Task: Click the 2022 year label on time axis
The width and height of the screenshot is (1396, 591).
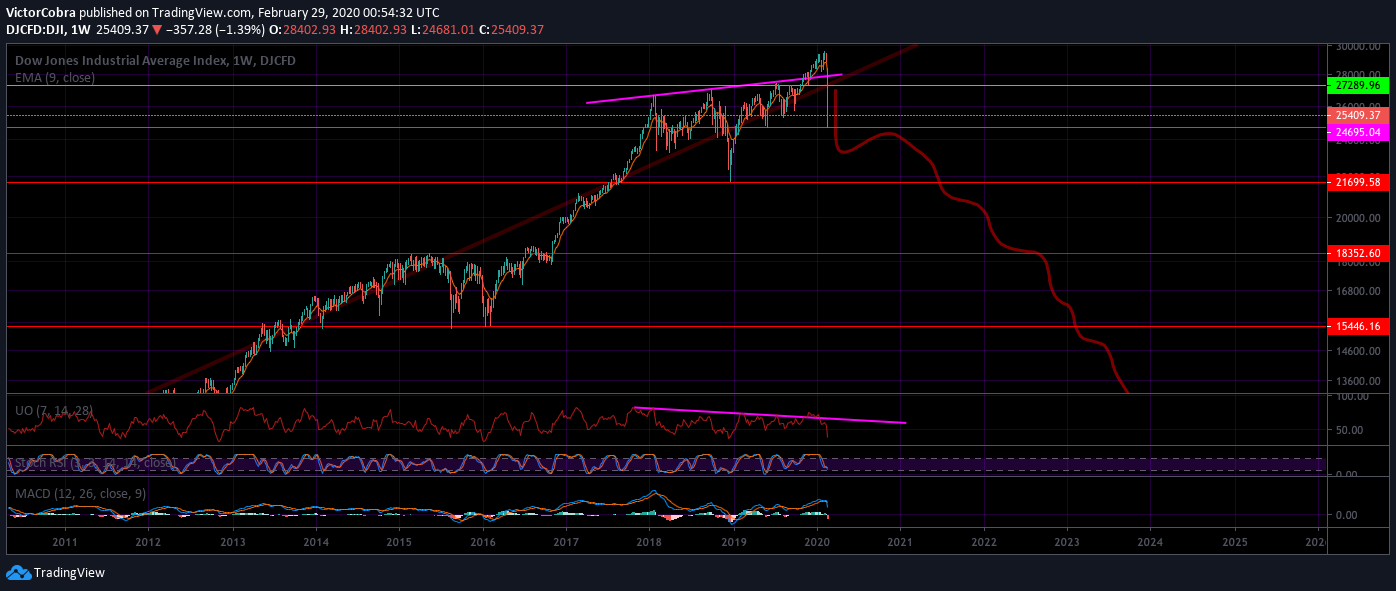Action: pyautogui.click(x=984, y=542)
